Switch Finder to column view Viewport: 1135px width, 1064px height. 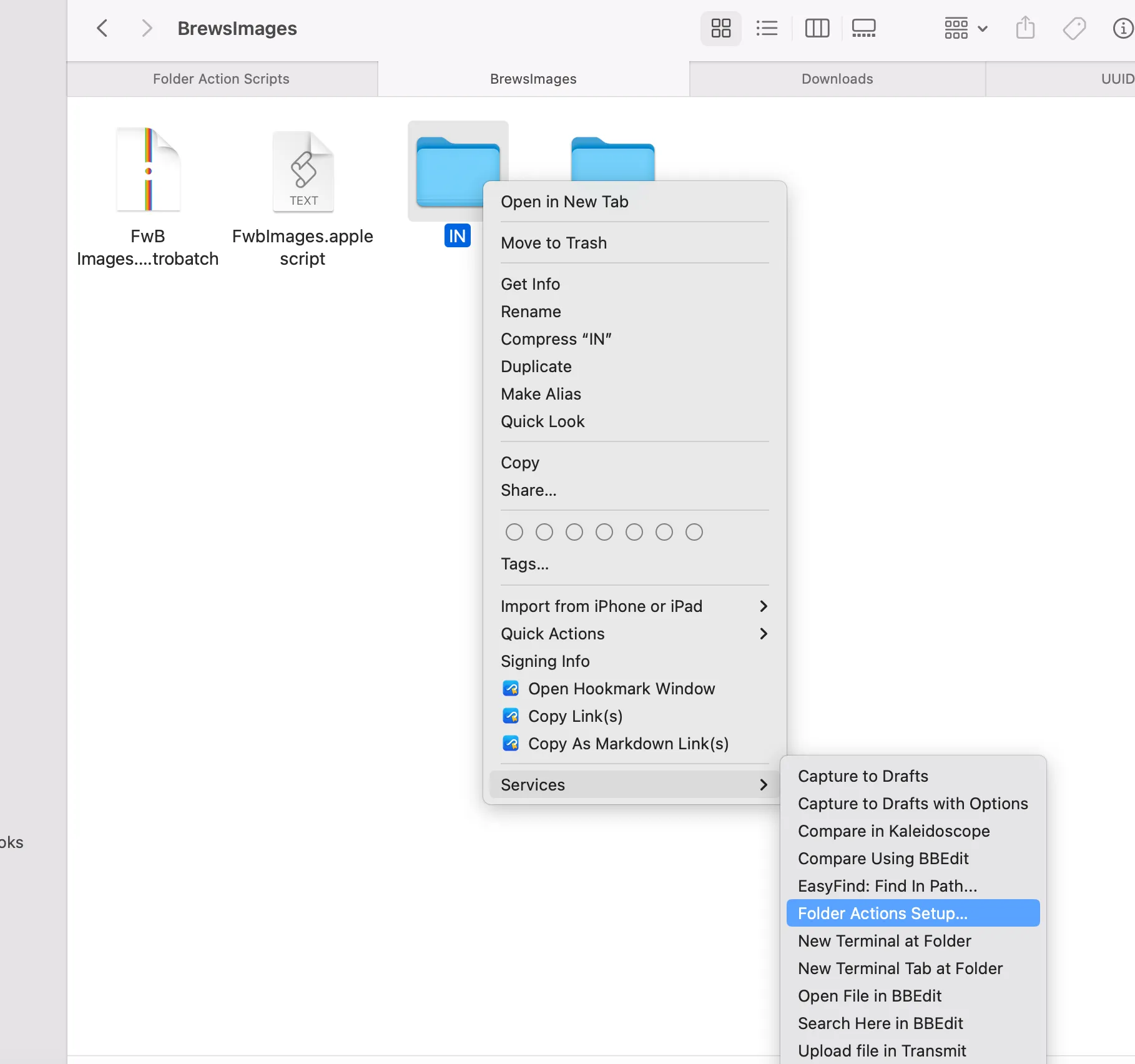[817, 28]
